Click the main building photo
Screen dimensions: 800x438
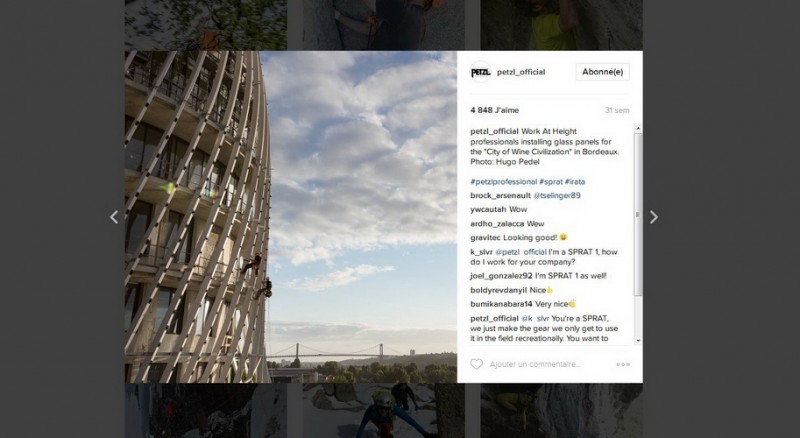click(x=291, y=217)
